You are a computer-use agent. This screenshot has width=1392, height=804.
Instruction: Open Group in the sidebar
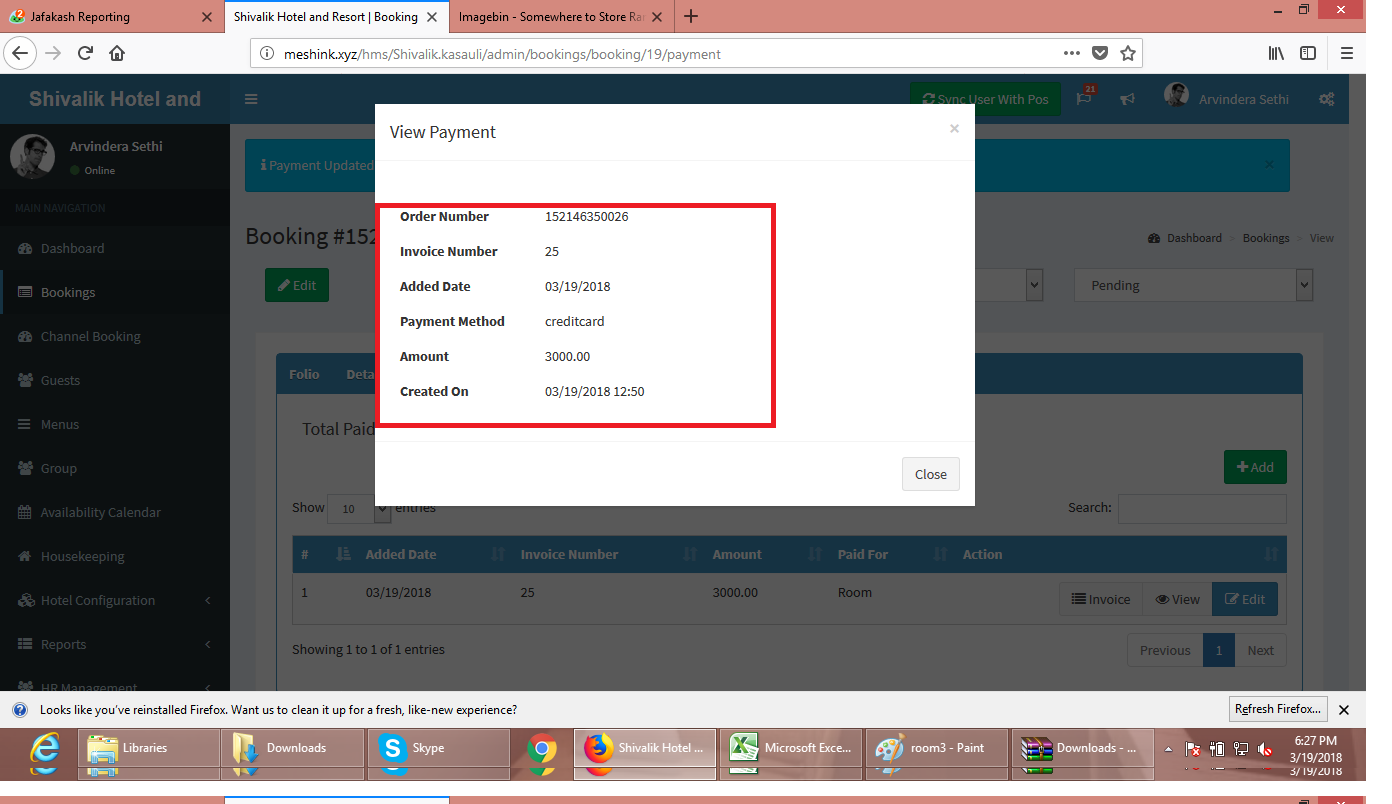[115, 468]
